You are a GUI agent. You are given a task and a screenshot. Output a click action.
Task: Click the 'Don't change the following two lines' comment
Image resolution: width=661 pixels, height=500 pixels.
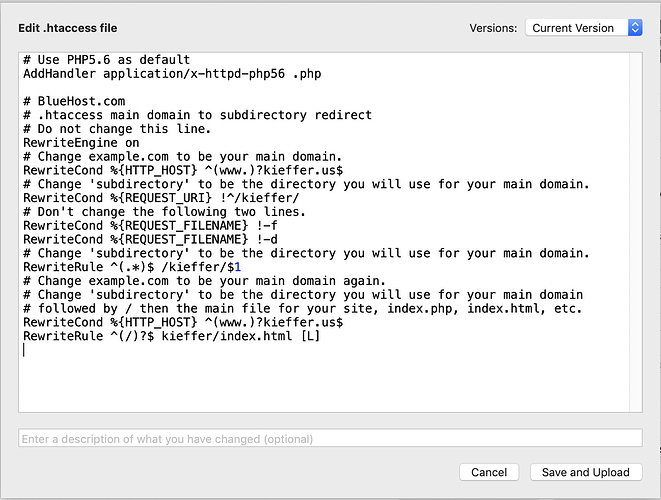tap(164, 212)
